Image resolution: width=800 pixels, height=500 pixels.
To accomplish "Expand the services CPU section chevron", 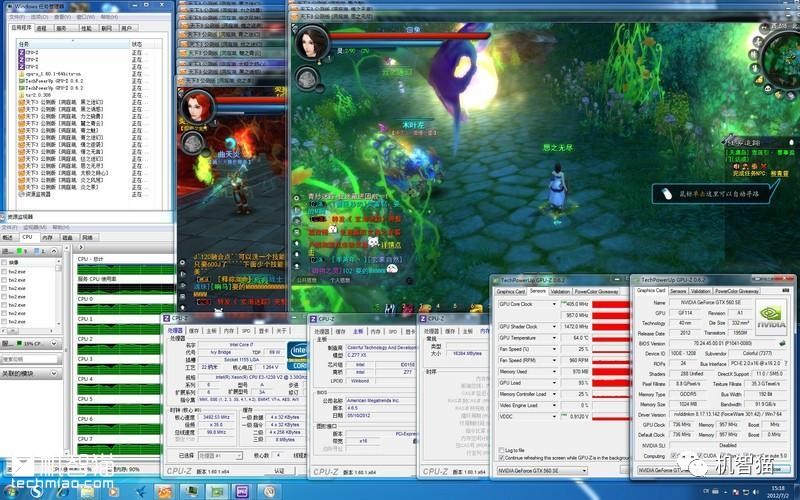I will tap(53, 343).
